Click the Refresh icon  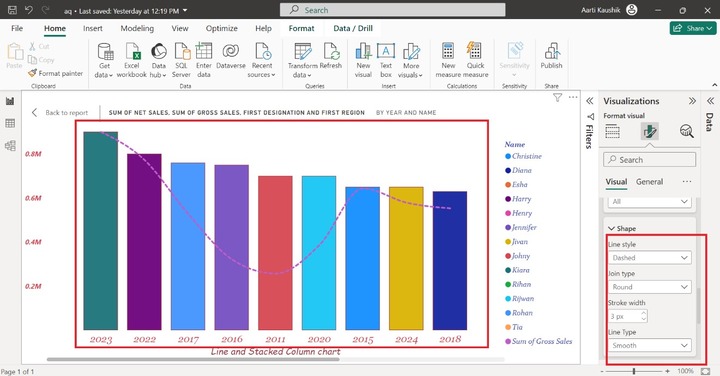point(331,56)
